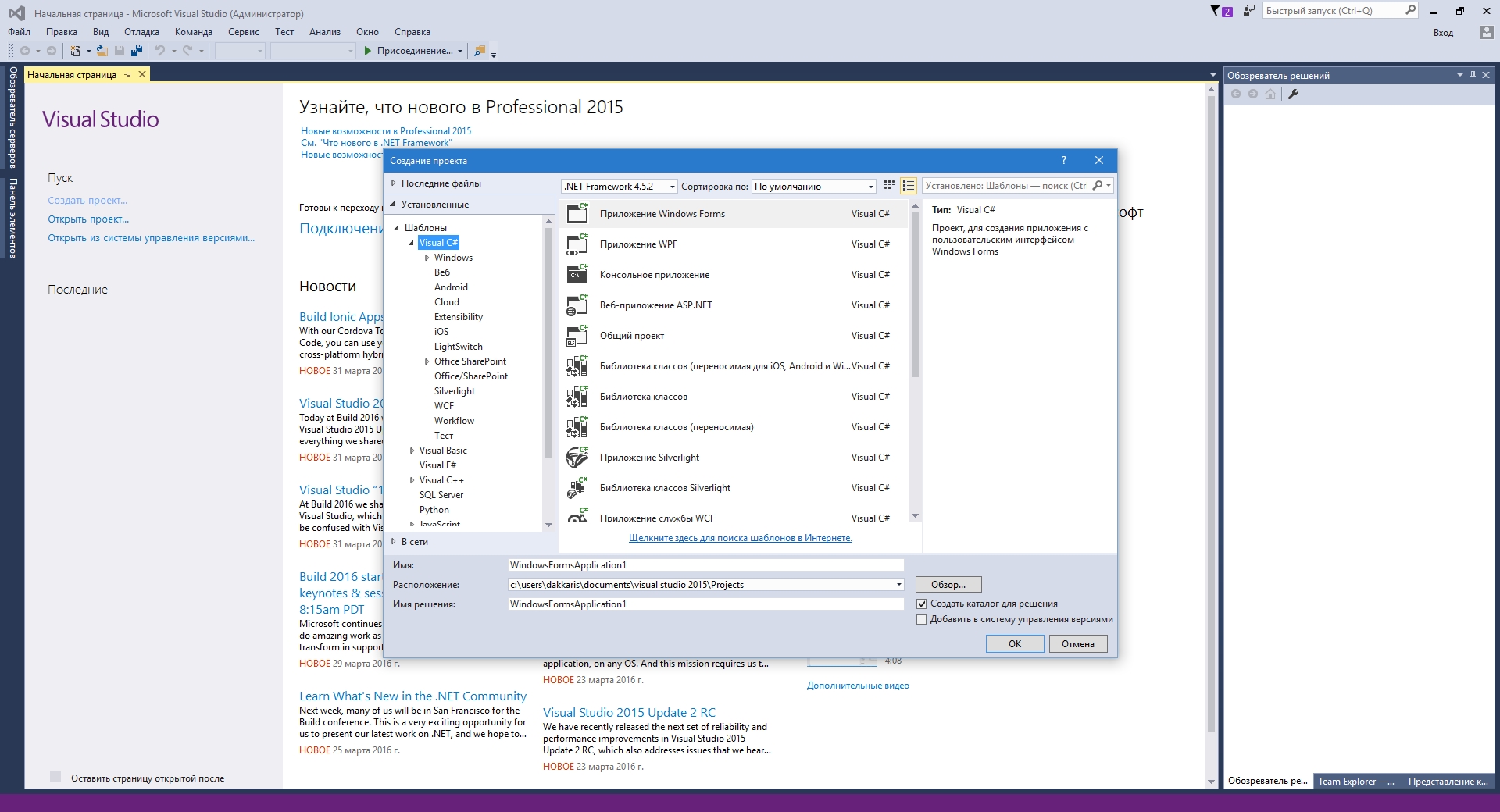Click the Undo toolbar icon
1500x812 pixels.
coord(160,51)
